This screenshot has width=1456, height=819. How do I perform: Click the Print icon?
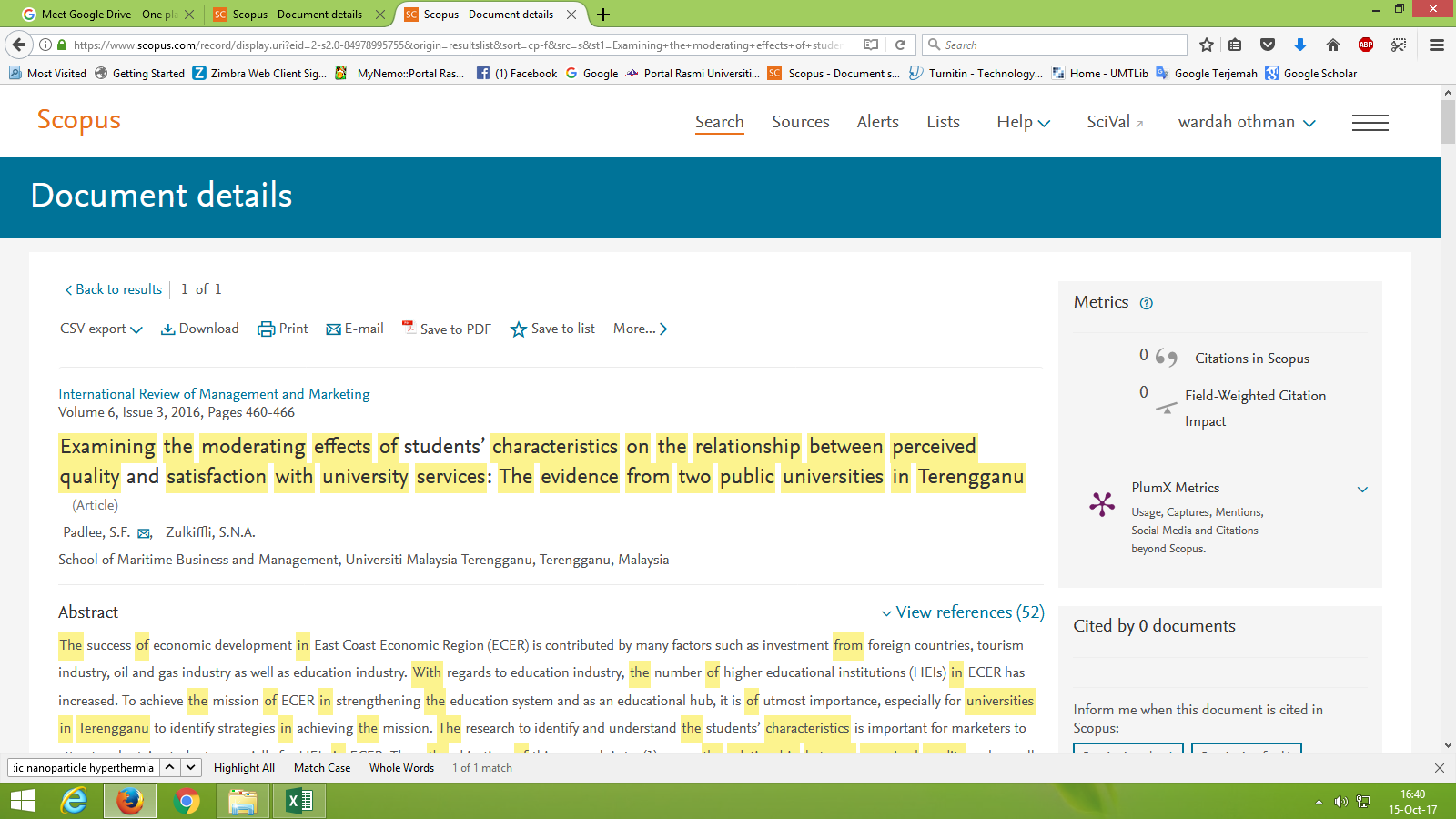pyautogui.click(x=266, y=329)
